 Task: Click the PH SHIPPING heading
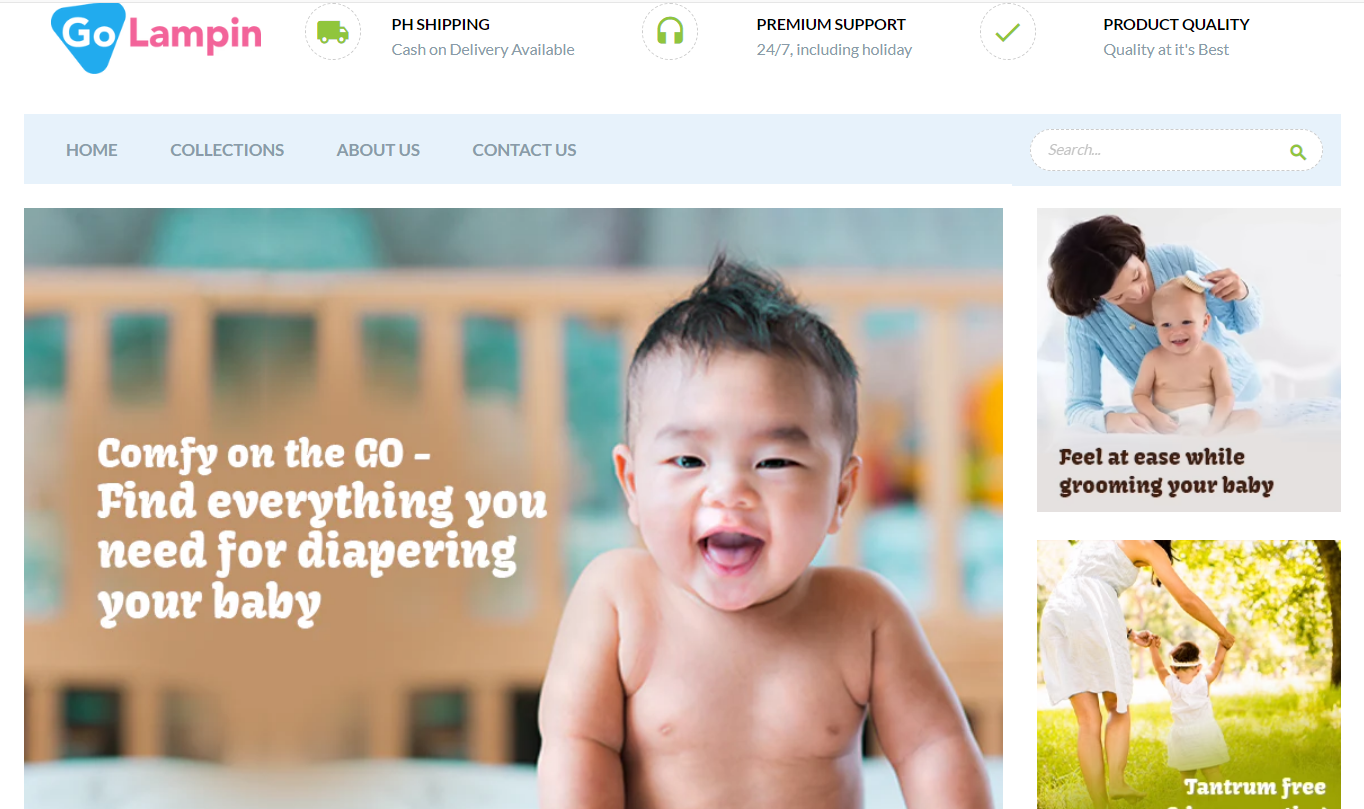click(x=441, y=24)
